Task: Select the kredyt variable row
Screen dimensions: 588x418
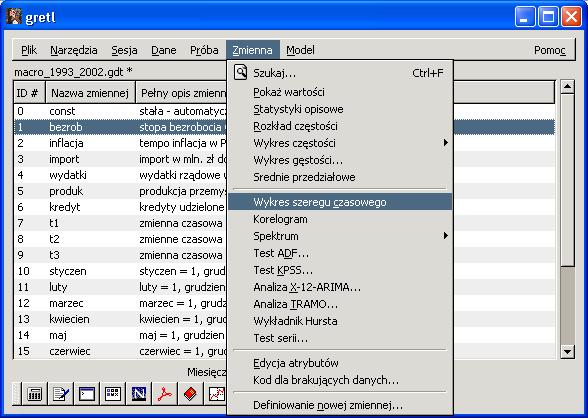Action: pyautogui.click(x=120, y=207)
